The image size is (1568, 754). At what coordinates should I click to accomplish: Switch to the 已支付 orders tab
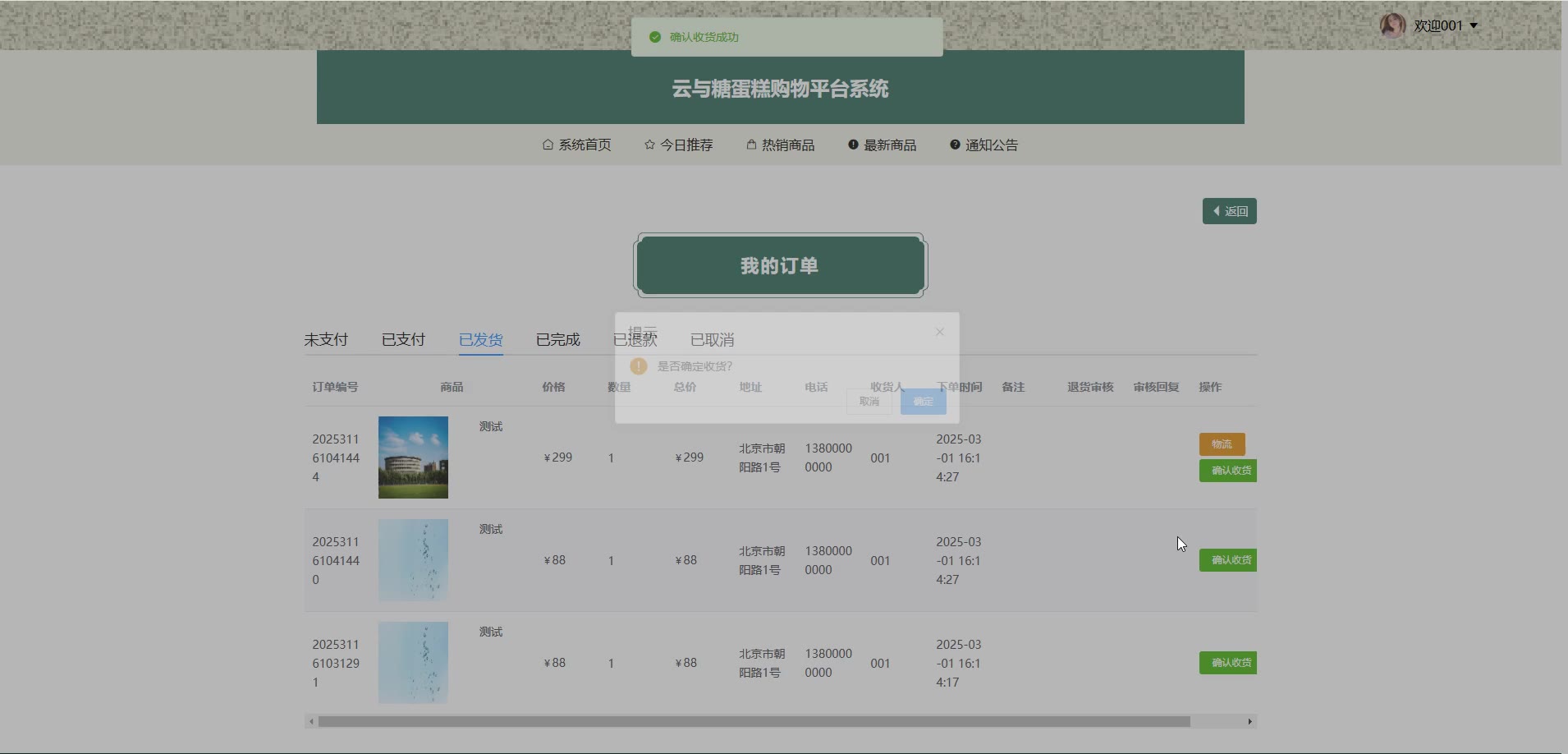[x=403, y=339]
